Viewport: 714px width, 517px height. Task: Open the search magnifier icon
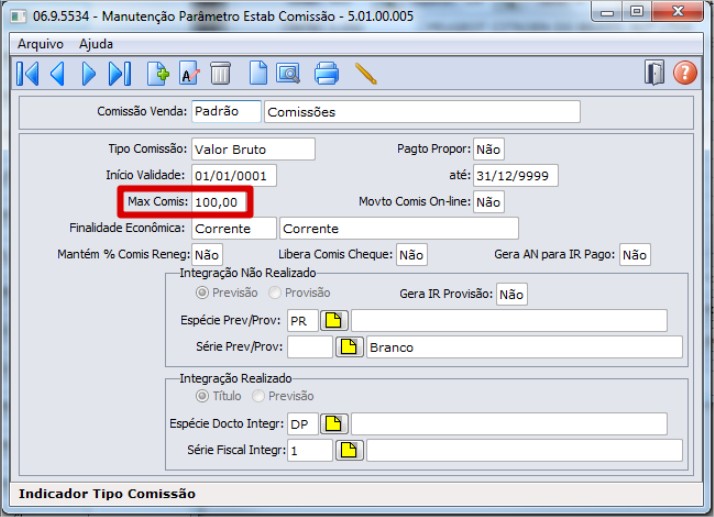pyautogui.click(x=288, y=73)
